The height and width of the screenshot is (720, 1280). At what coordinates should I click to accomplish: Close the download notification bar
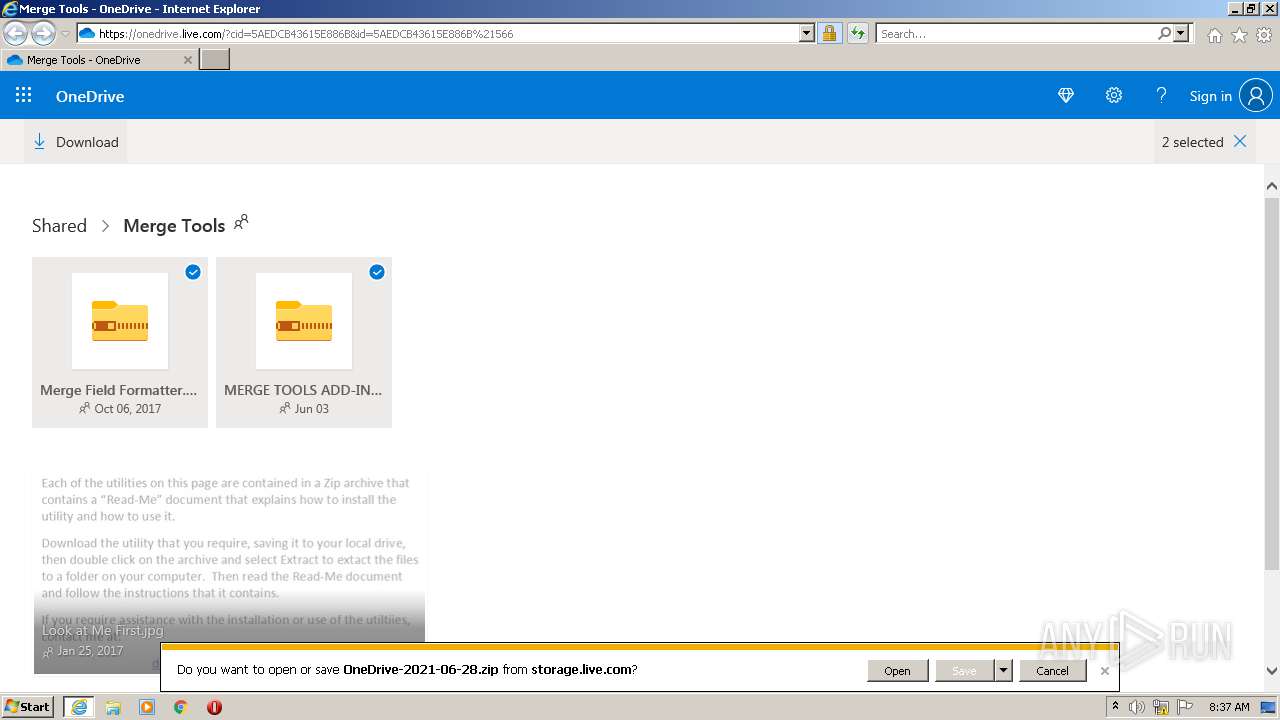[x=1104, y=671]
